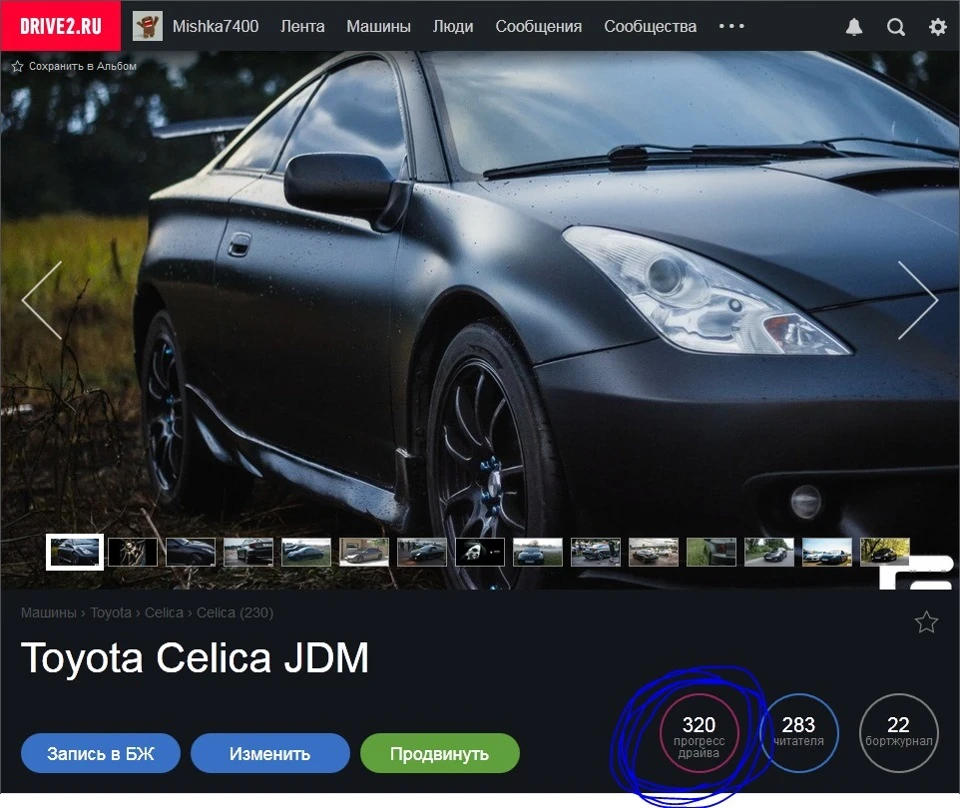Viewport: 960px width, 808px height.
Task: Select the eighth dark headlight thumbnail
Action: [x=480, y=552]
